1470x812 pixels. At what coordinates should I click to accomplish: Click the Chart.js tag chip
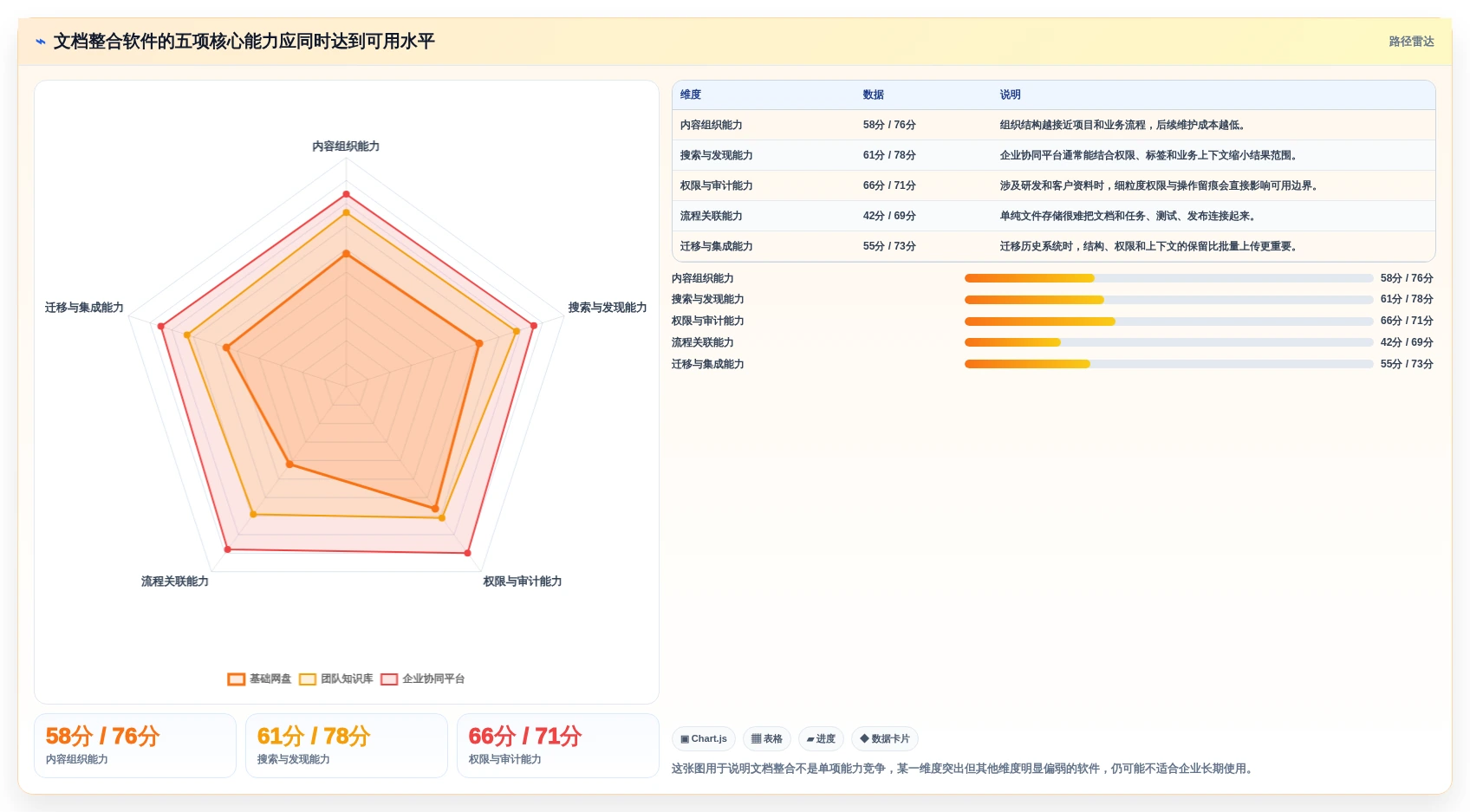coord(704,739)
